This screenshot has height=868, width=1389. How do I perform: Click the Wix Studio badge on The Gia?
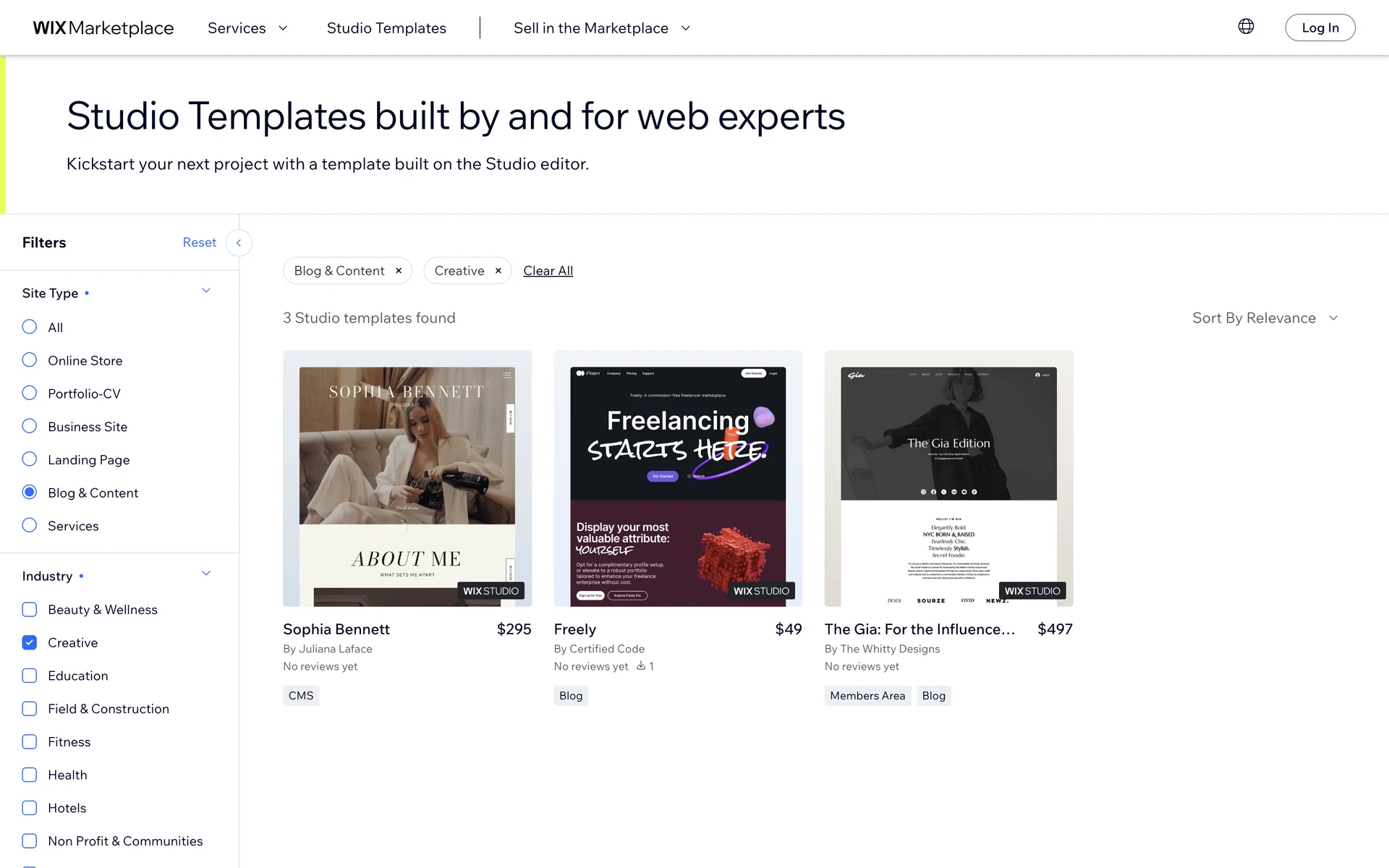(x=1032, y=591)
